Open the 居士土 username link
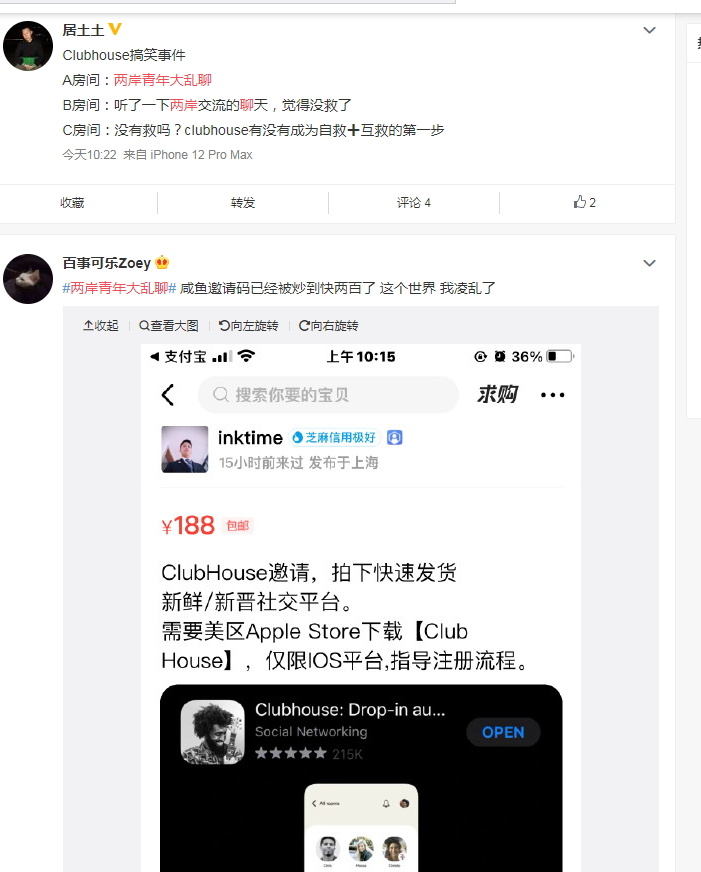This screenshot has height=872, width=701. (x=83, y=30)
